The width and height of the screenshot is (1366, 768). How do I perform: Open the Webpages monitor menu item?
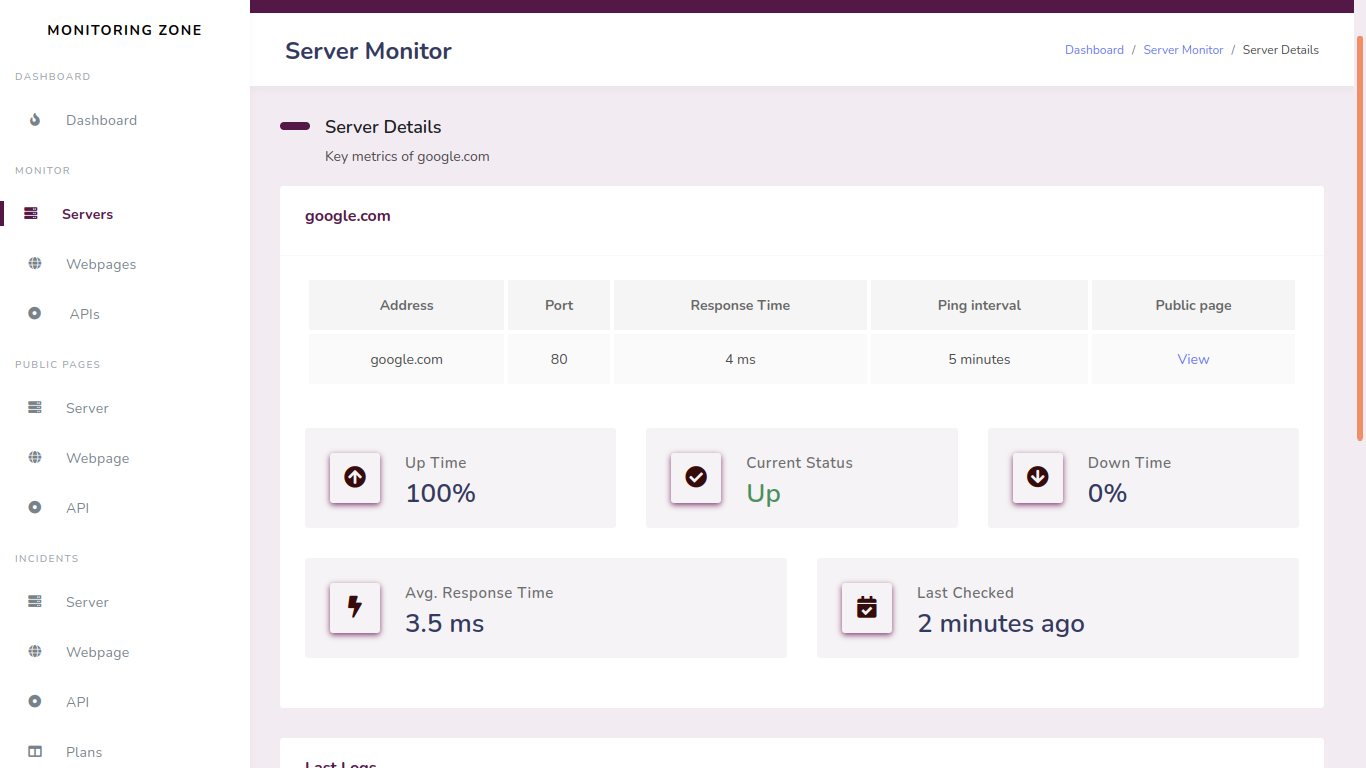[x=101, y=264]
